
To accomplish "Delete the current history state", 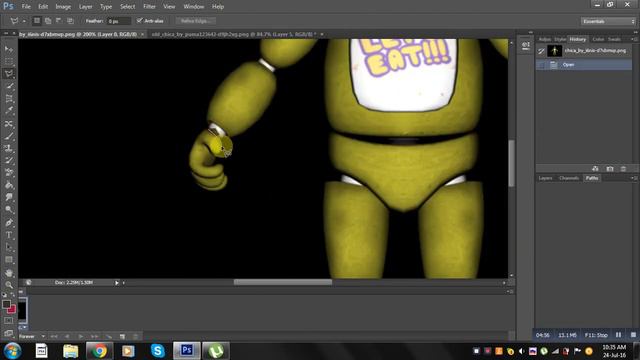I will (x=623, y=169).
